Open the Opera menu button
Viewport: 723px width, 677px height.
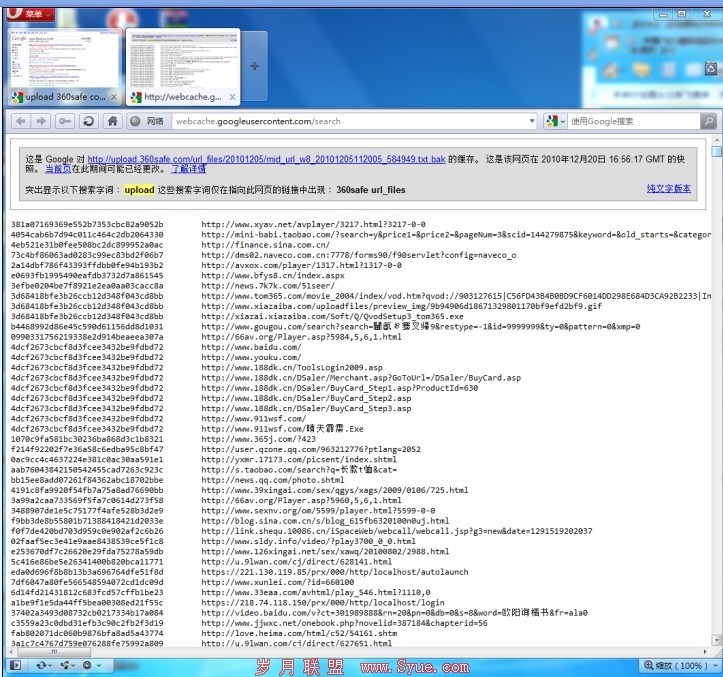pyautogui.click(x=30, y=13)
